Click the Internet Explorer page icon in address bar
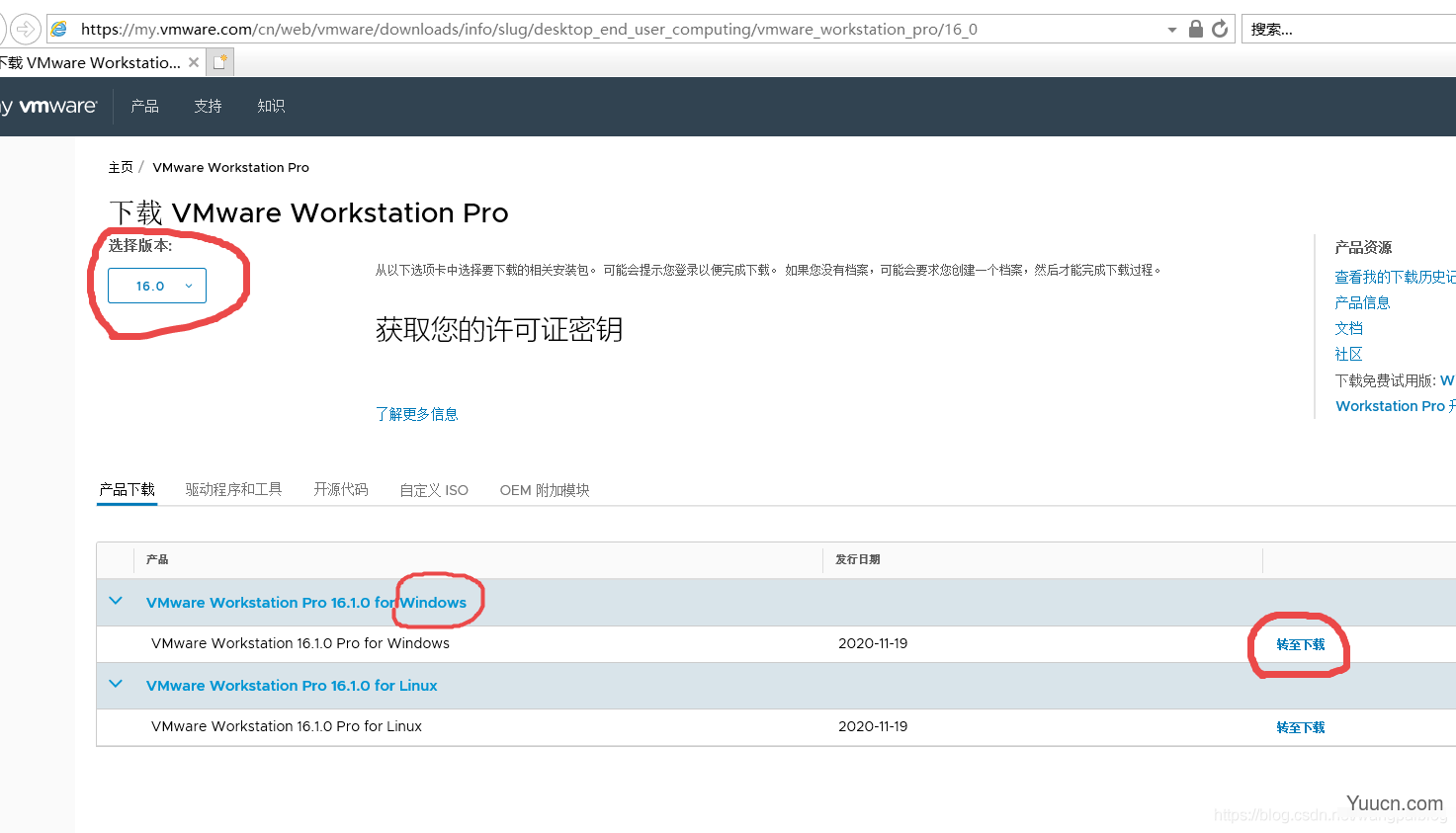 [59, 29]
